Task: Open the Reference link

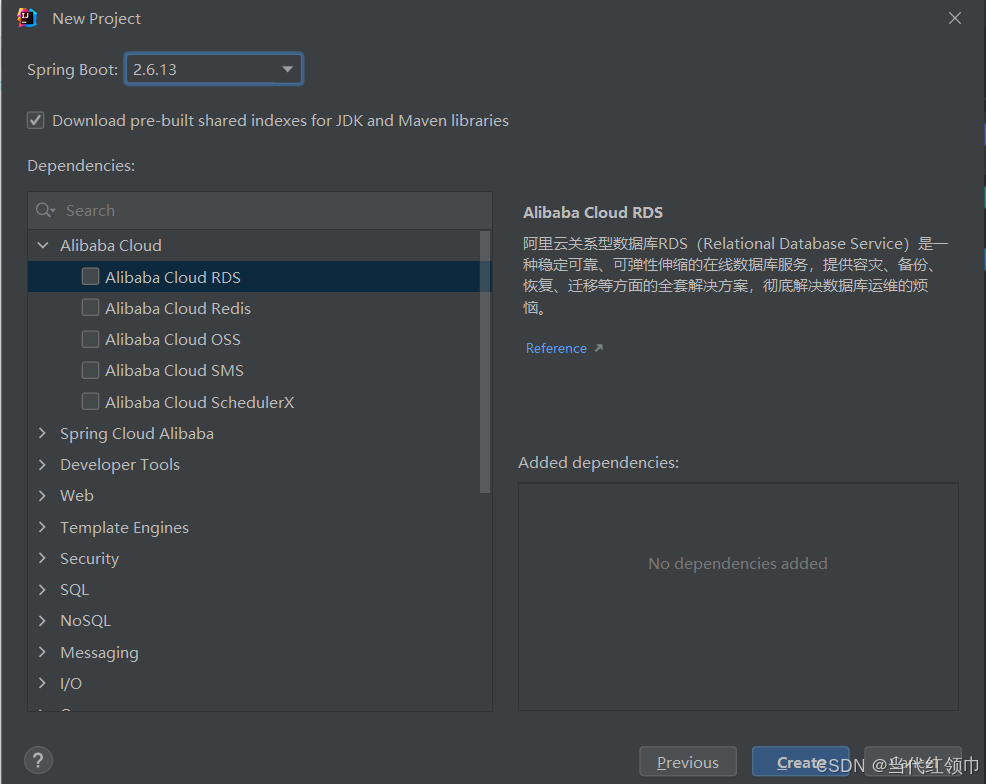Action: 556,348
